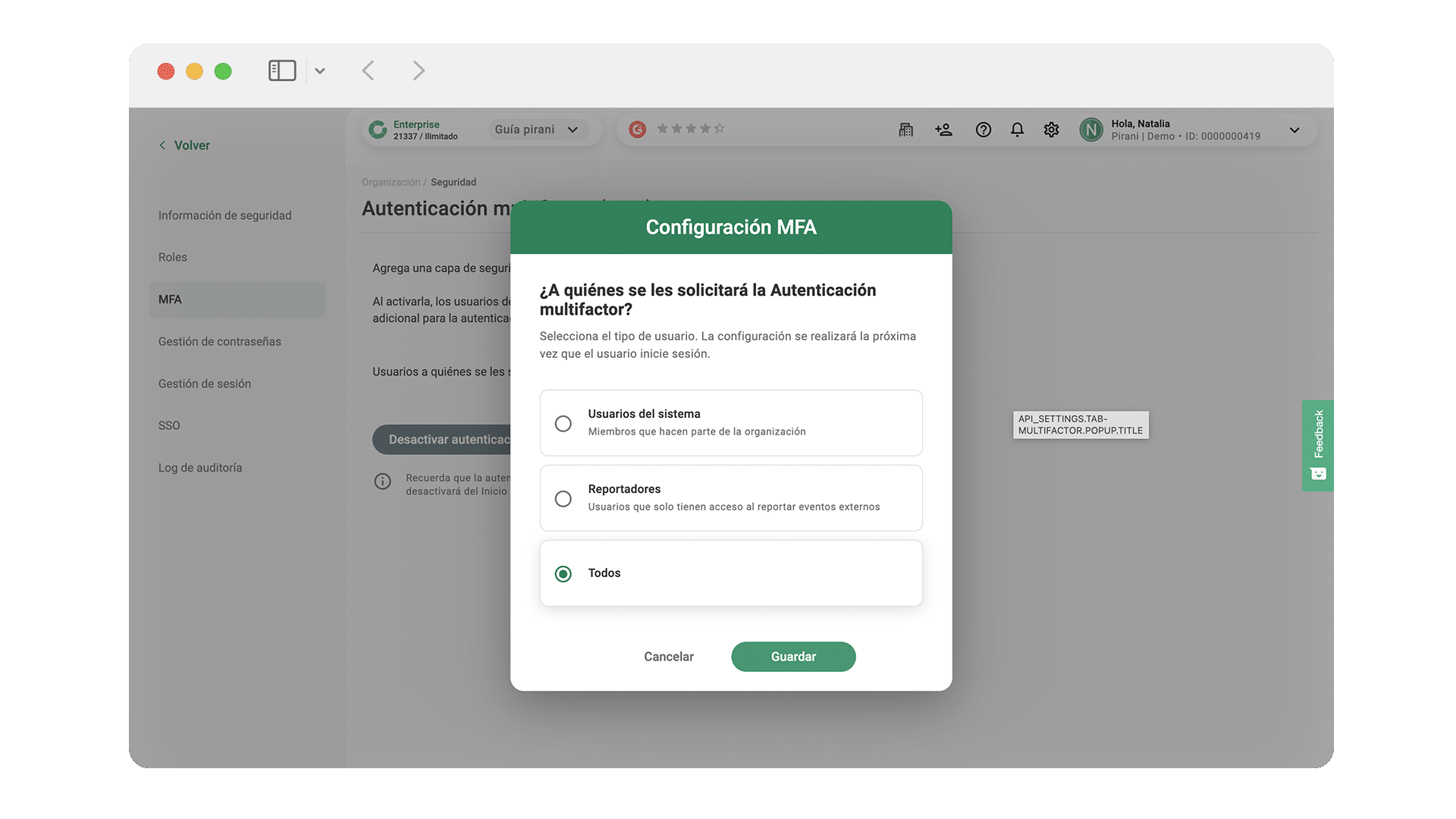
Task: Toggle the browser sidebar panel icon
Action: tap(282, 71)
